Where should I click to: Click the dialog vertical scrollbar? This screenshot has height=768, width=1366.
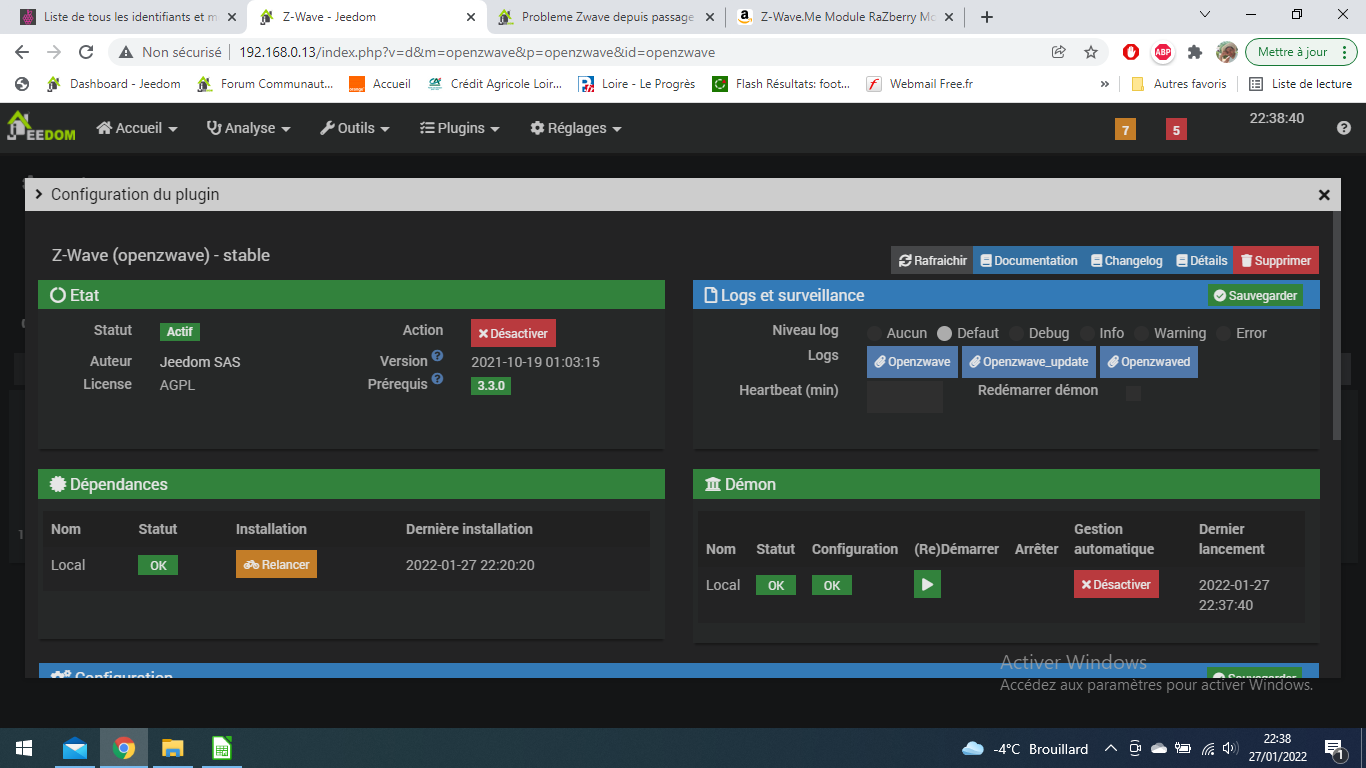point(1337,325)
